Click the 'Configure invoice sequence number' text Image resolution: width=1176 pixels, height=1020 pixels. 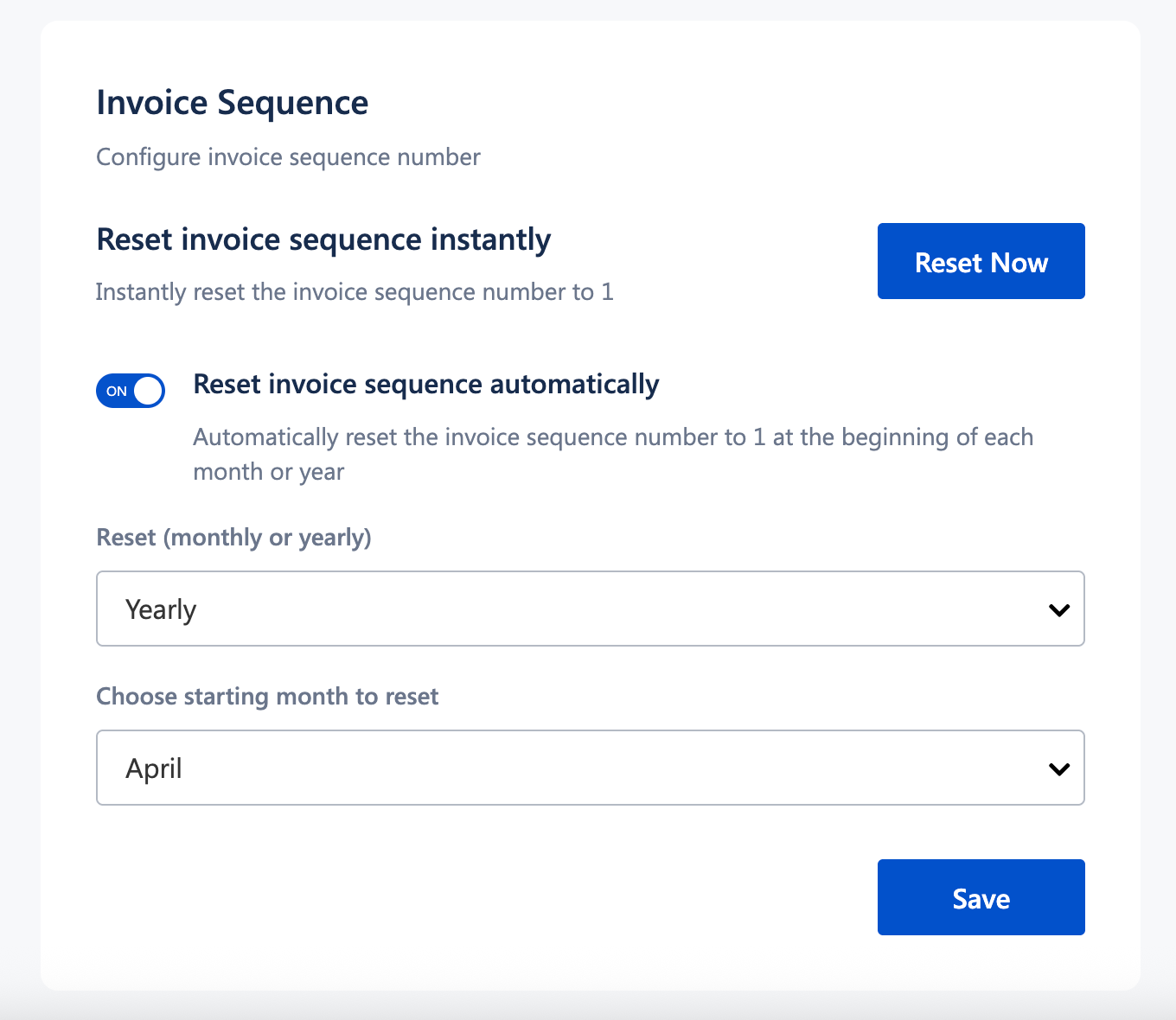click(x=288, y=157)
